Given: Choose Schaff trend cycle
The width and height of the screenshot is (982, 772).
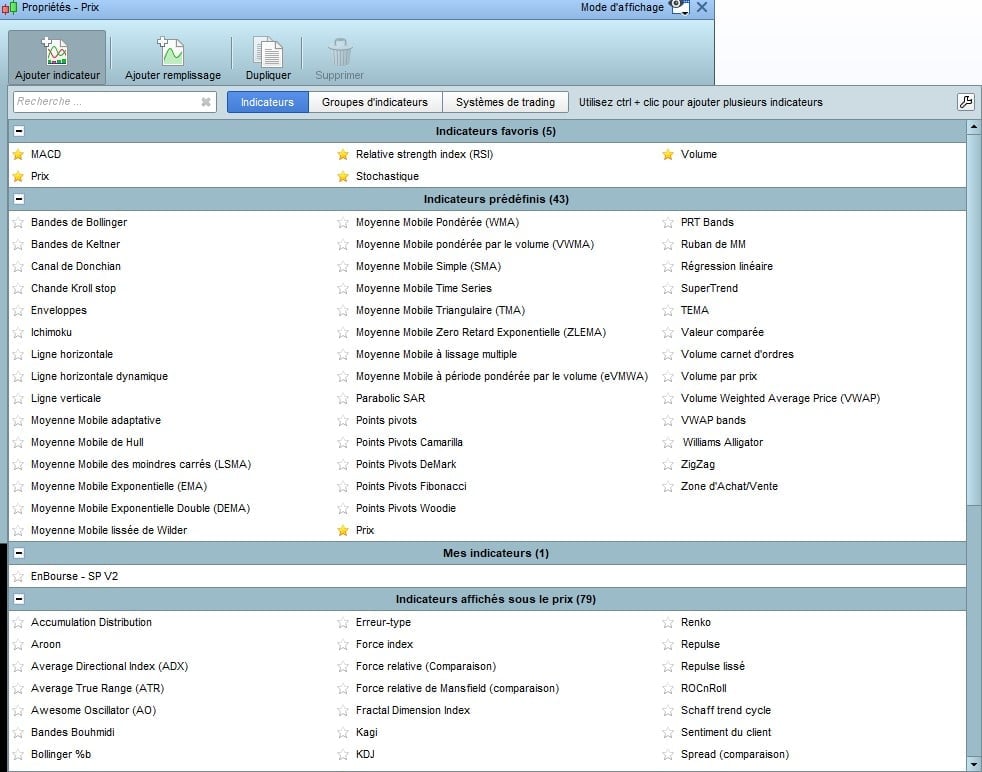Looking at the screenshot, I should 725,710.
